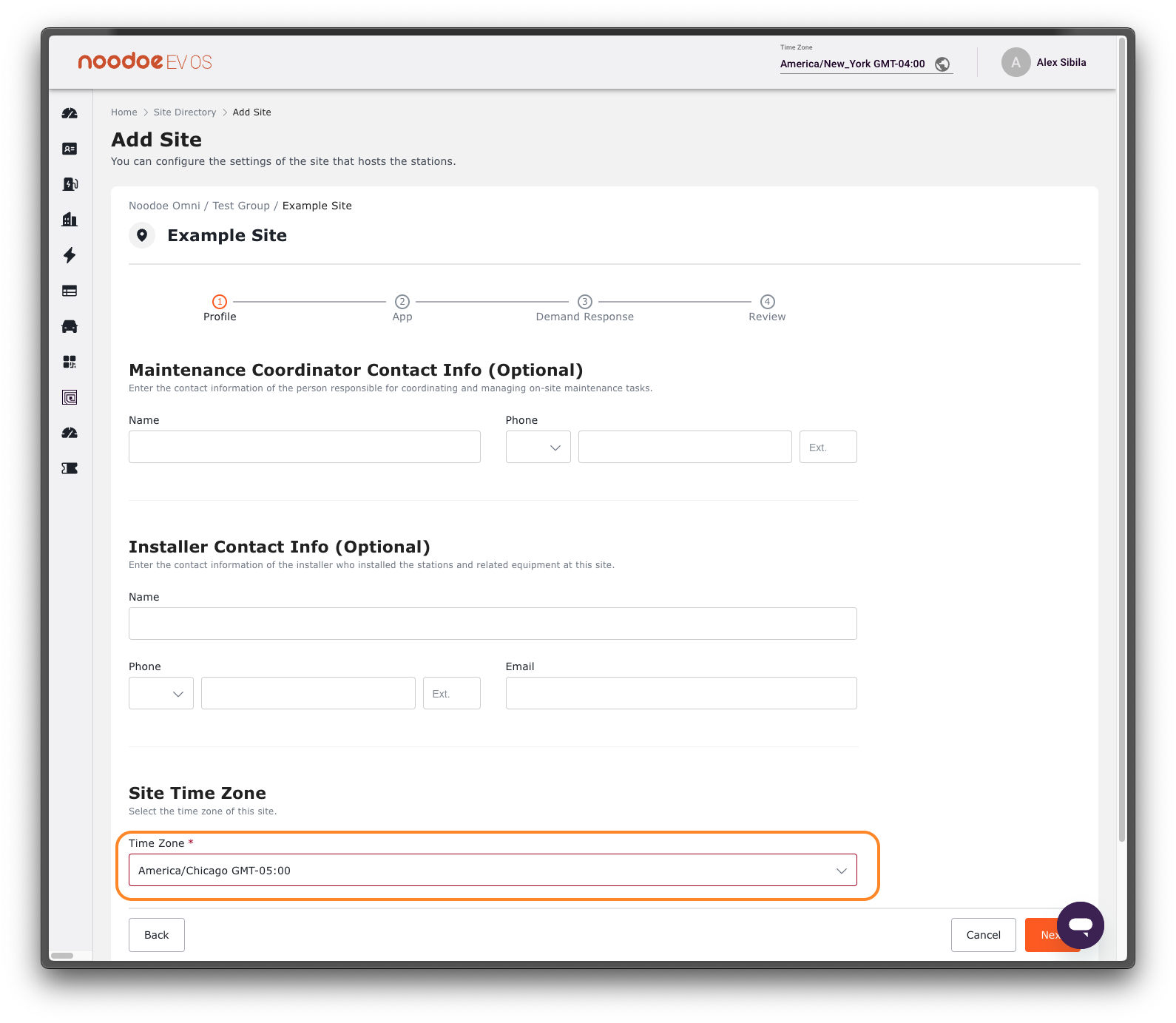Open the ticket sidebar icon
1176x1023 pixels.
(70, 468)
